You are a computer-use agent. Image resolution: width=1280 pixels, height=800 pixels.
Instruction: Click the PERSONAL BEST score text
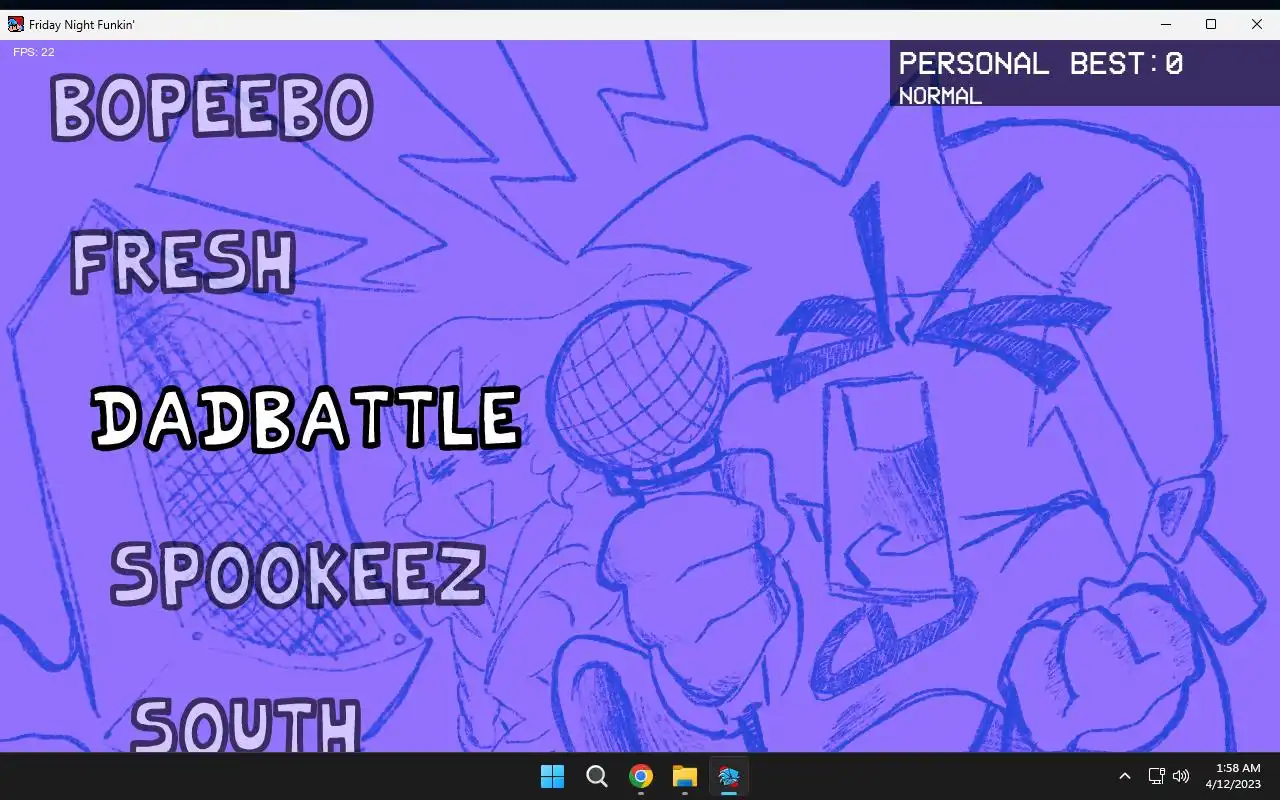pos(1040,64)
